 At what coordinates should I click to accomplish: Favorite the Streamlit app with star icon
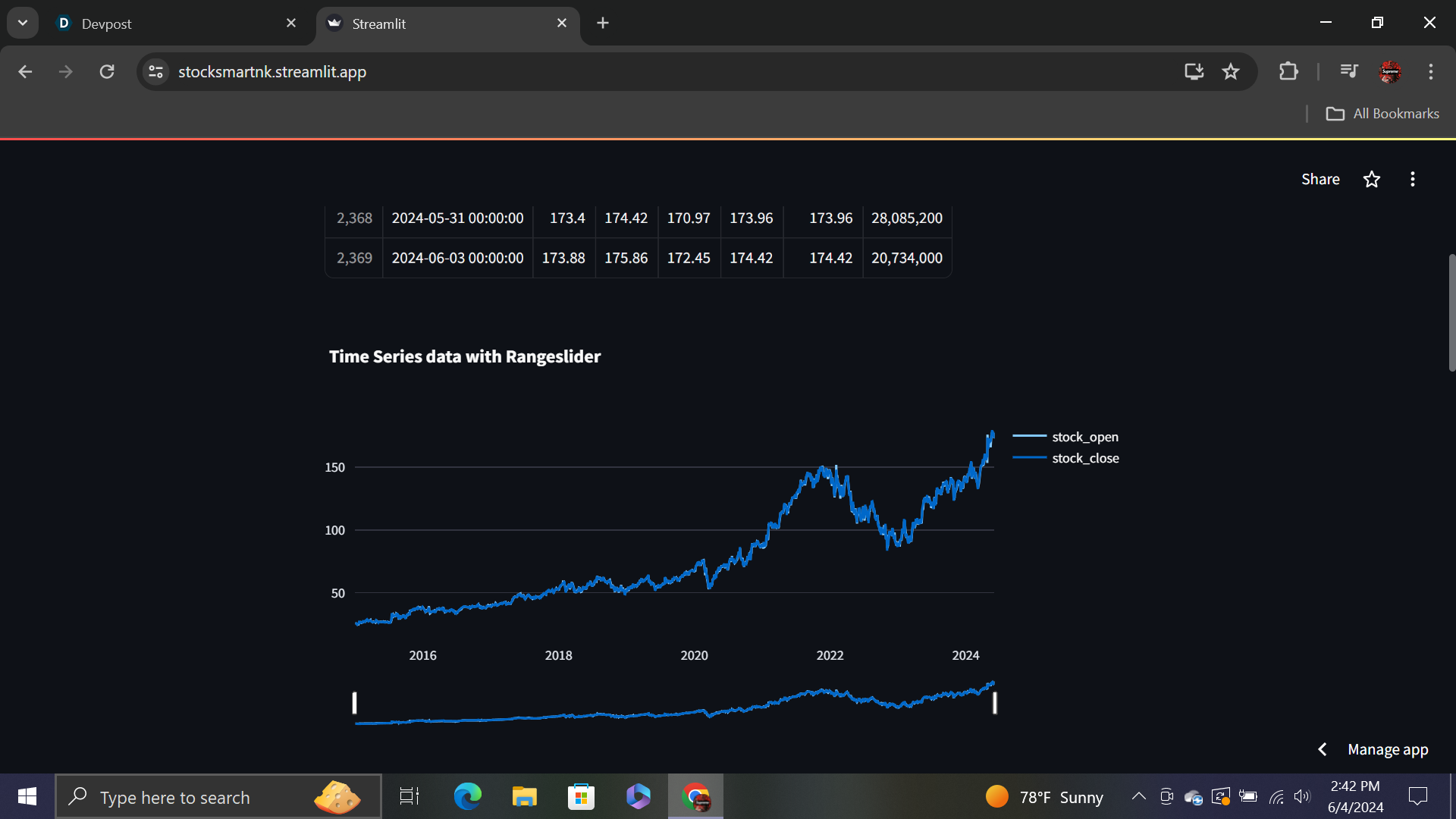click(x=1371, y=180)
